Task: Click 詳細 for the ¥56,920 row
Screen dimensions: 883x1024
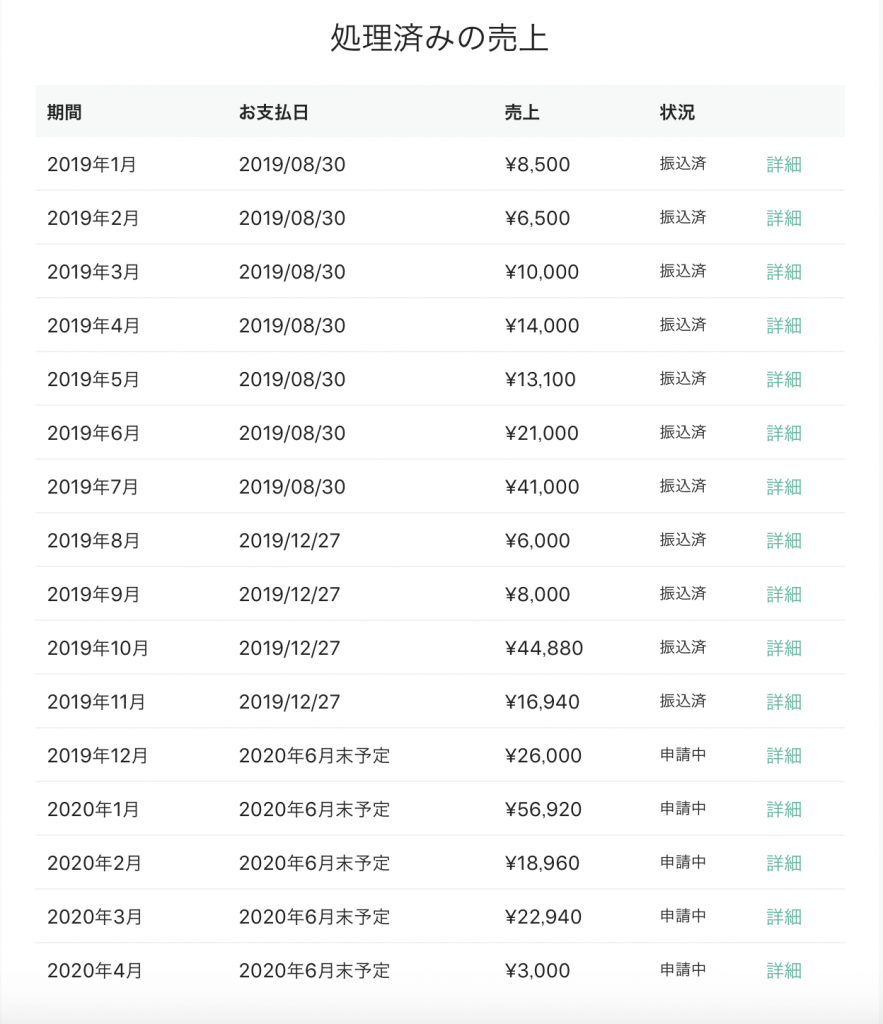Action: pyautogui.click(x=784, y=810)
